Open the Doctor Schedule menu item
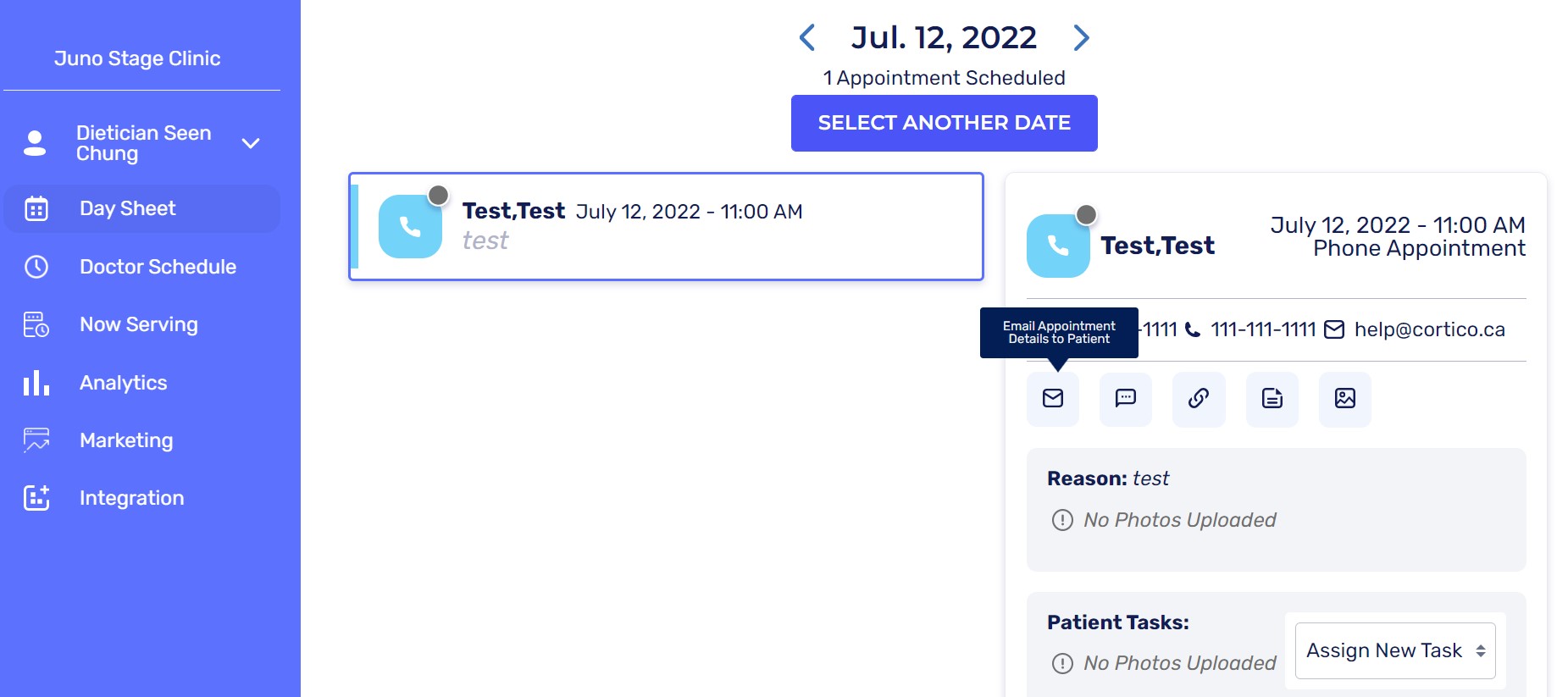The height and width of the screenshot is (697, 1568). [x=158, y=267]
